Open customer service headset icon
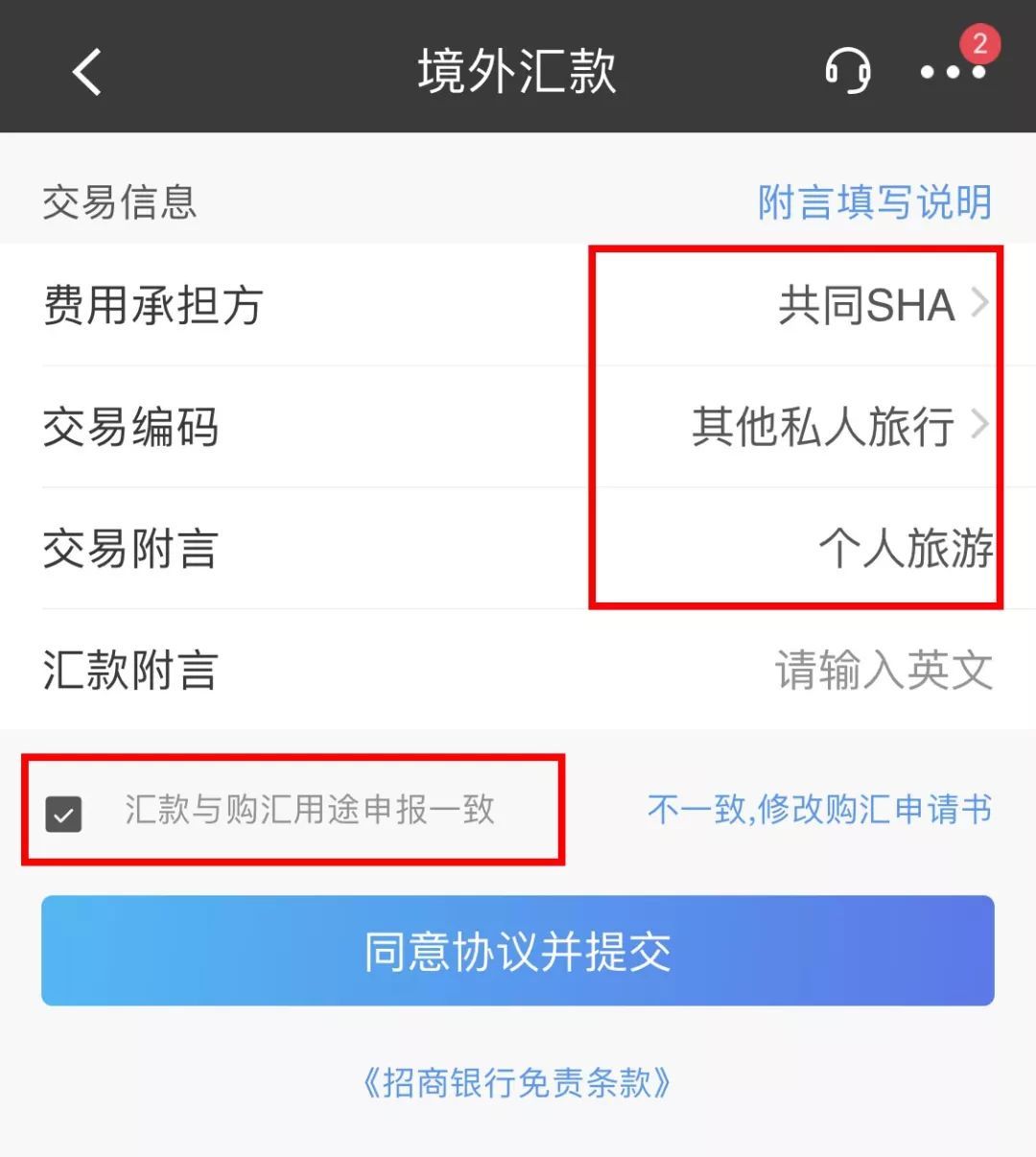The width and height of the screenshot is (1036, 1157). [x=848, y=71]
